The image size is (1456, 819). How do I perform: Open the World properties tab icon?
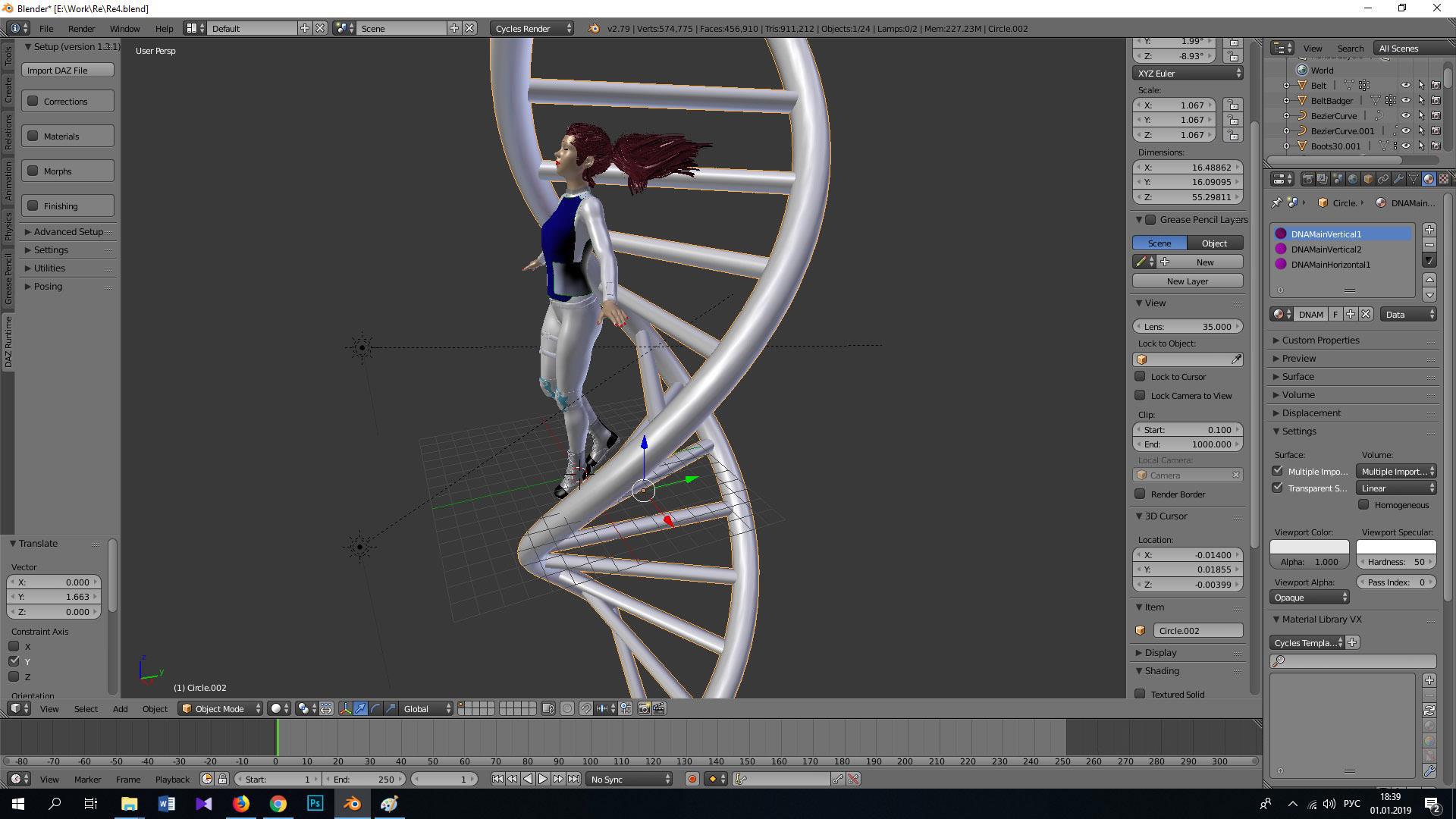coord(1353,180)
